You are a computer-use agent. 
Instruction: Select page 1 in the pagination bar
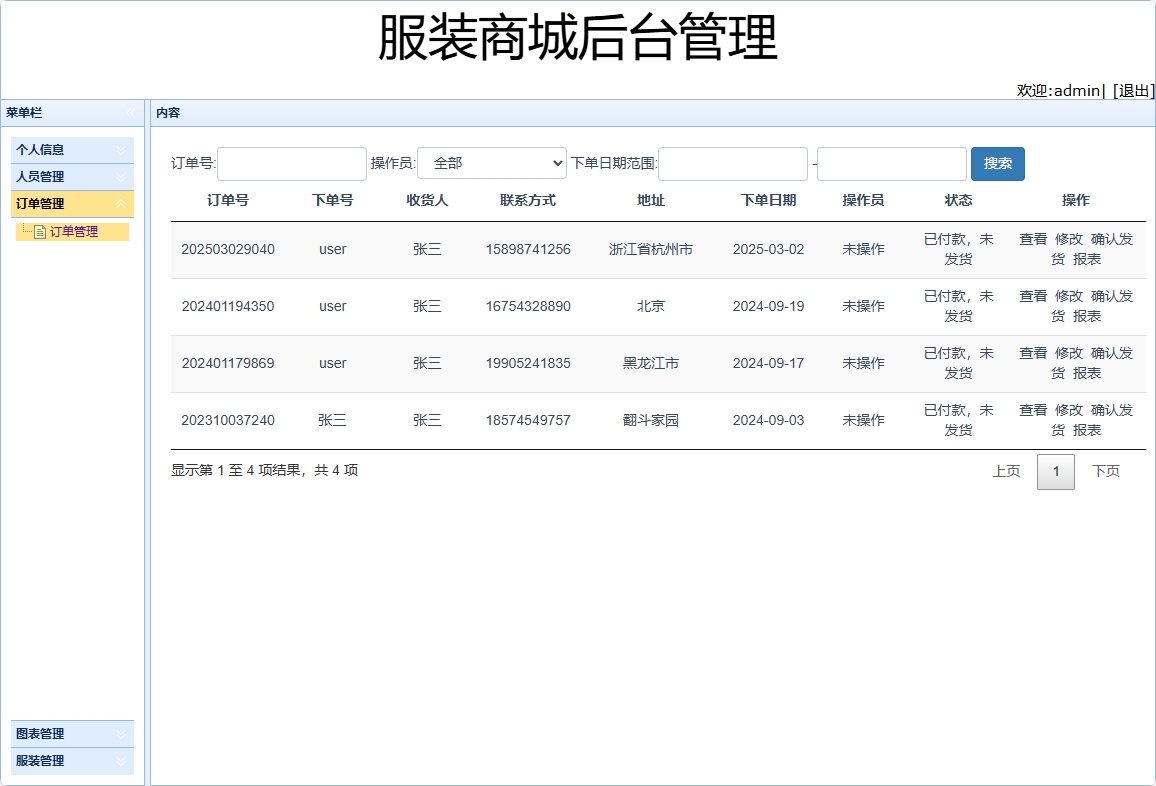pyautogui.click(x=1056, y=471)
